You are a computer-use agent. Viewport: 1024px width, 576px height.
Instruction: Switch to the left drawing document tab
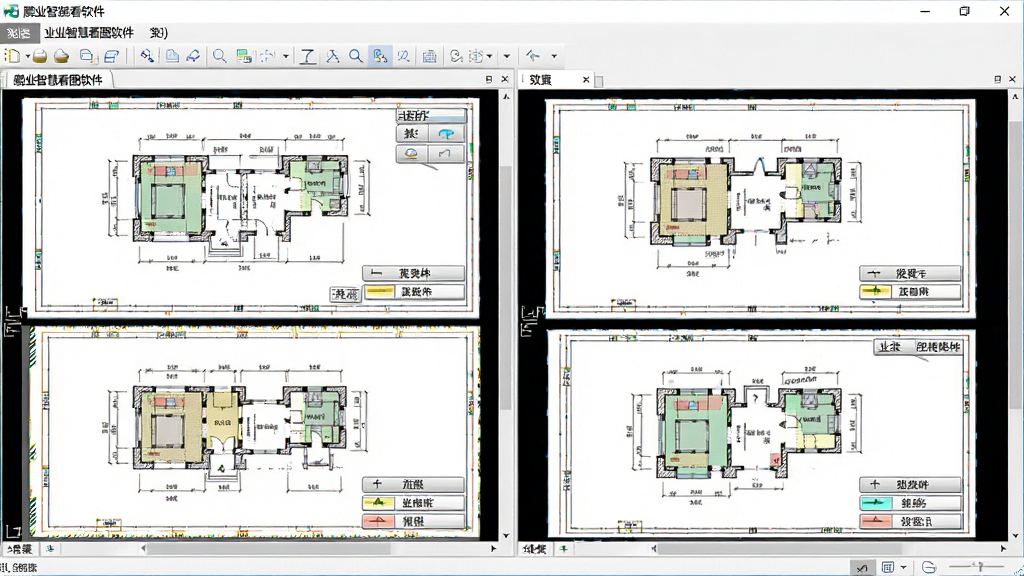[57, 80]
